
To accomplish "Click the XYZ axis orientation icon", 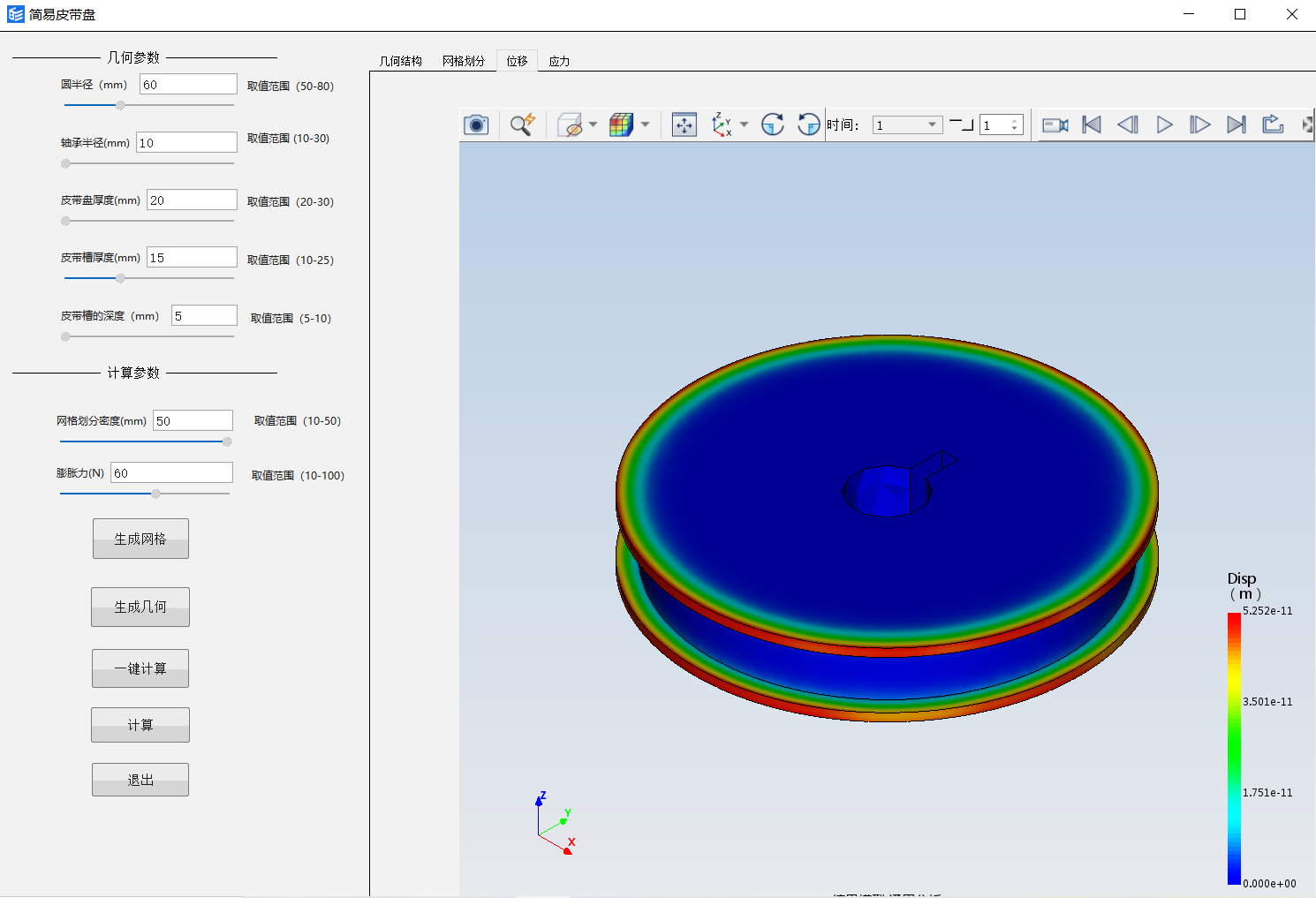I will pos(722,125).
